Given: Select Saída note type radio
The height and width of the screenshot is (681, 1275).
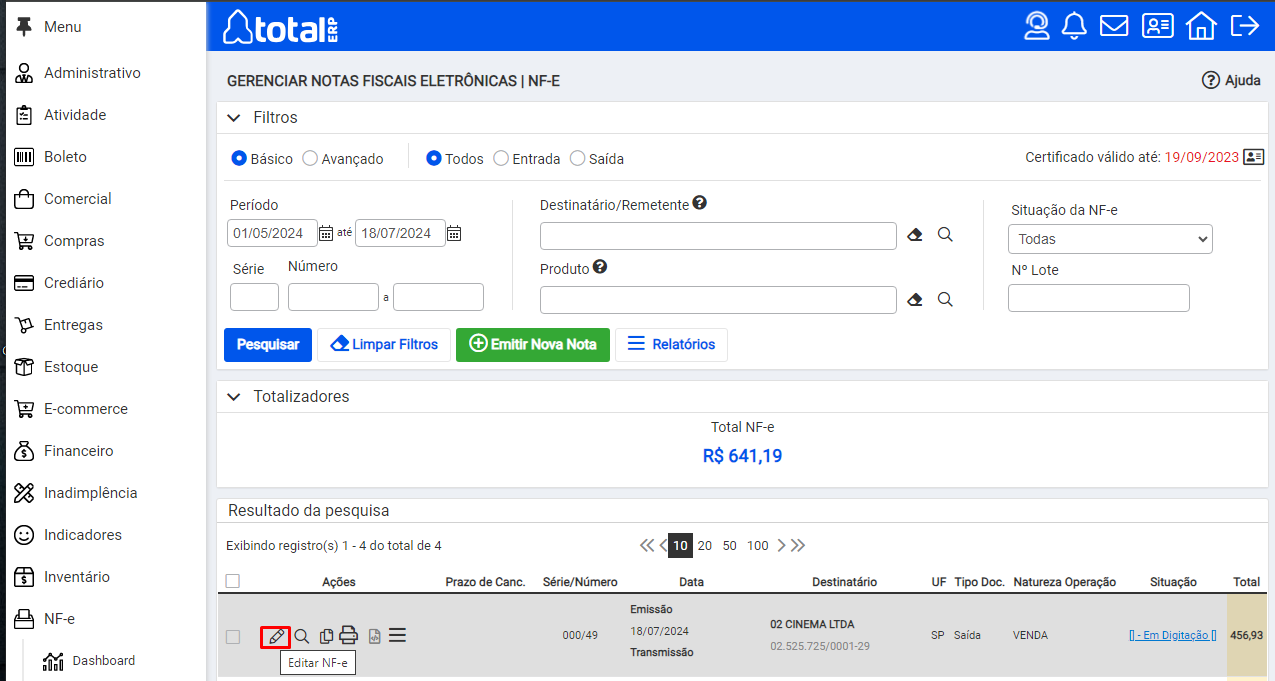Looking at the screenshot, I should (x=578, y=158).
